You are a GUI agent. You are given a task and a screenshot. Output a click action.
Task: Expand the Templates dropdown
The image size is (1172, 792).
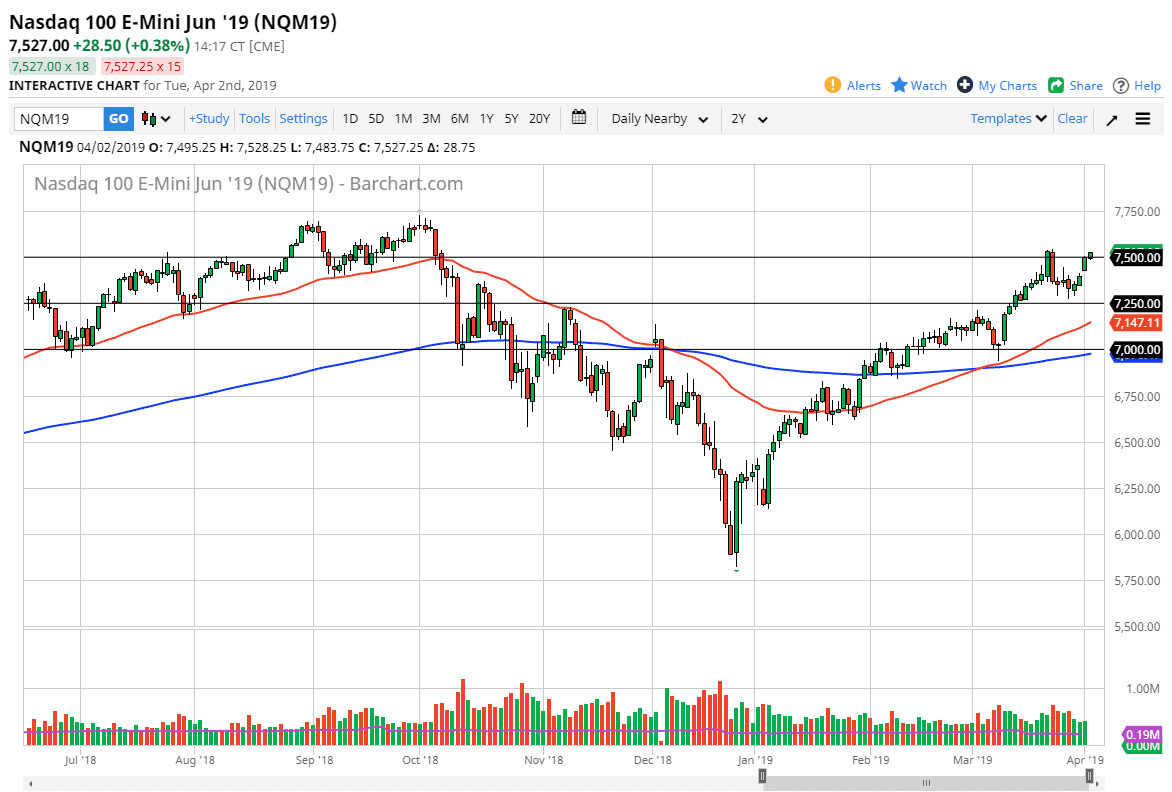pos(1007,118)
